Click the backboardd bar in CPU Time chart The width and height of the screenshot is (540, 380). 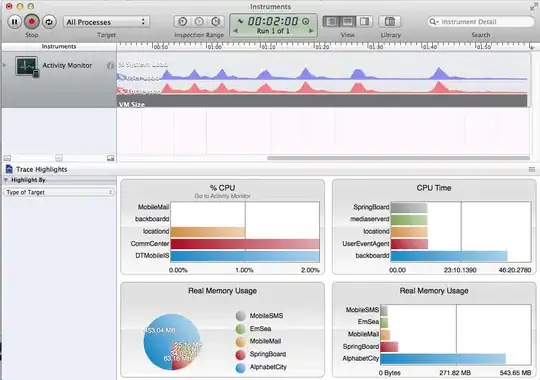pyautogui.click(x=449, y=256)
